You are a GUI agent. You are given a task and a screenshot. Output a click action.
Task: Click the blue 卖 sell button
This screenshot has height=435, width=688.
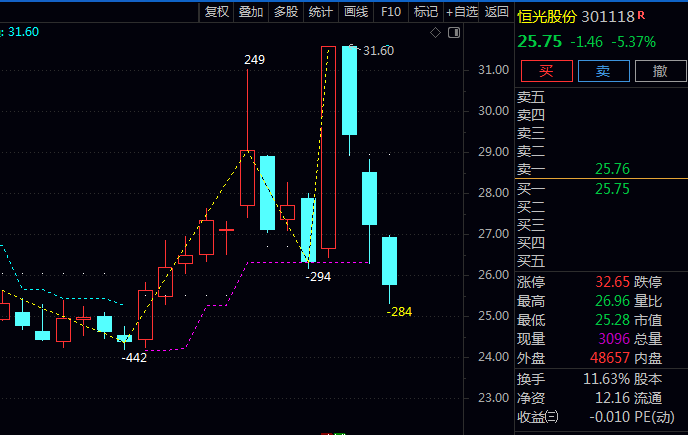tap(603, 71)
